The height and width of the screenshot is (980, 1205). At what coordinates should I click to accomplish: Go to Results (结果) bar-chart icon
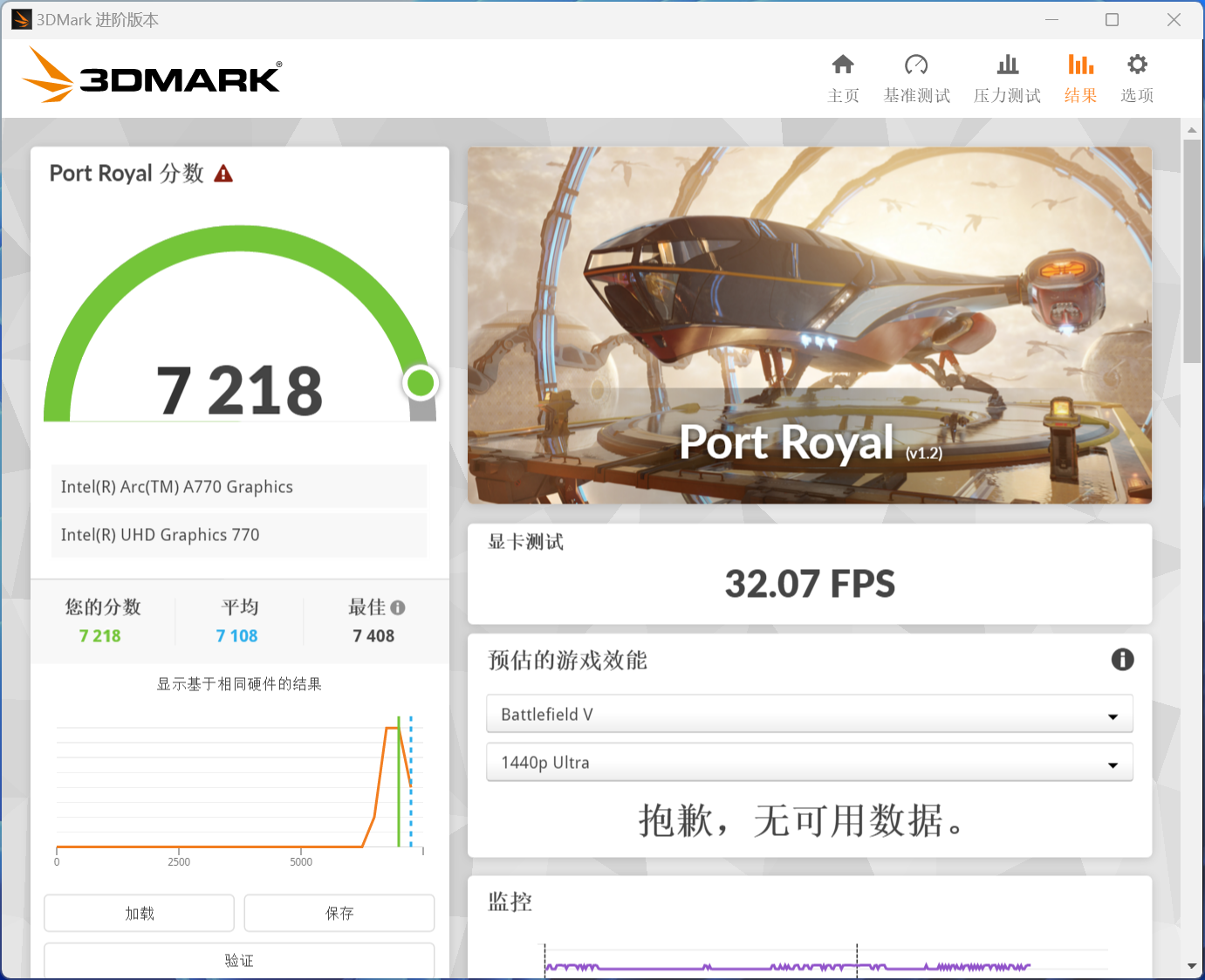coord(1080,65)
